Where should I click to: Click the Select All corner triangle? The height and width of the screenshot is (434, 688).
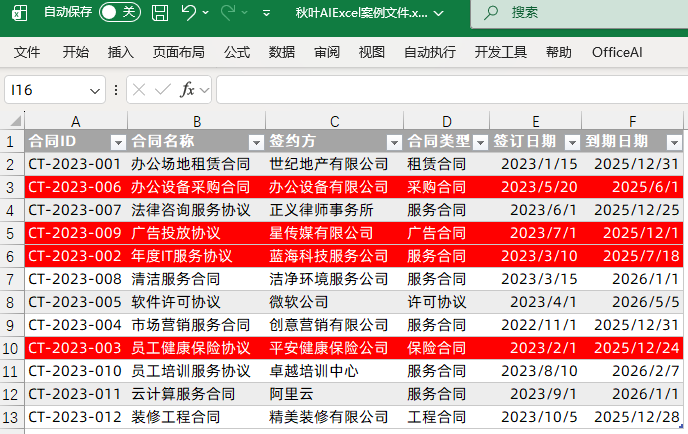click(16, 121)
